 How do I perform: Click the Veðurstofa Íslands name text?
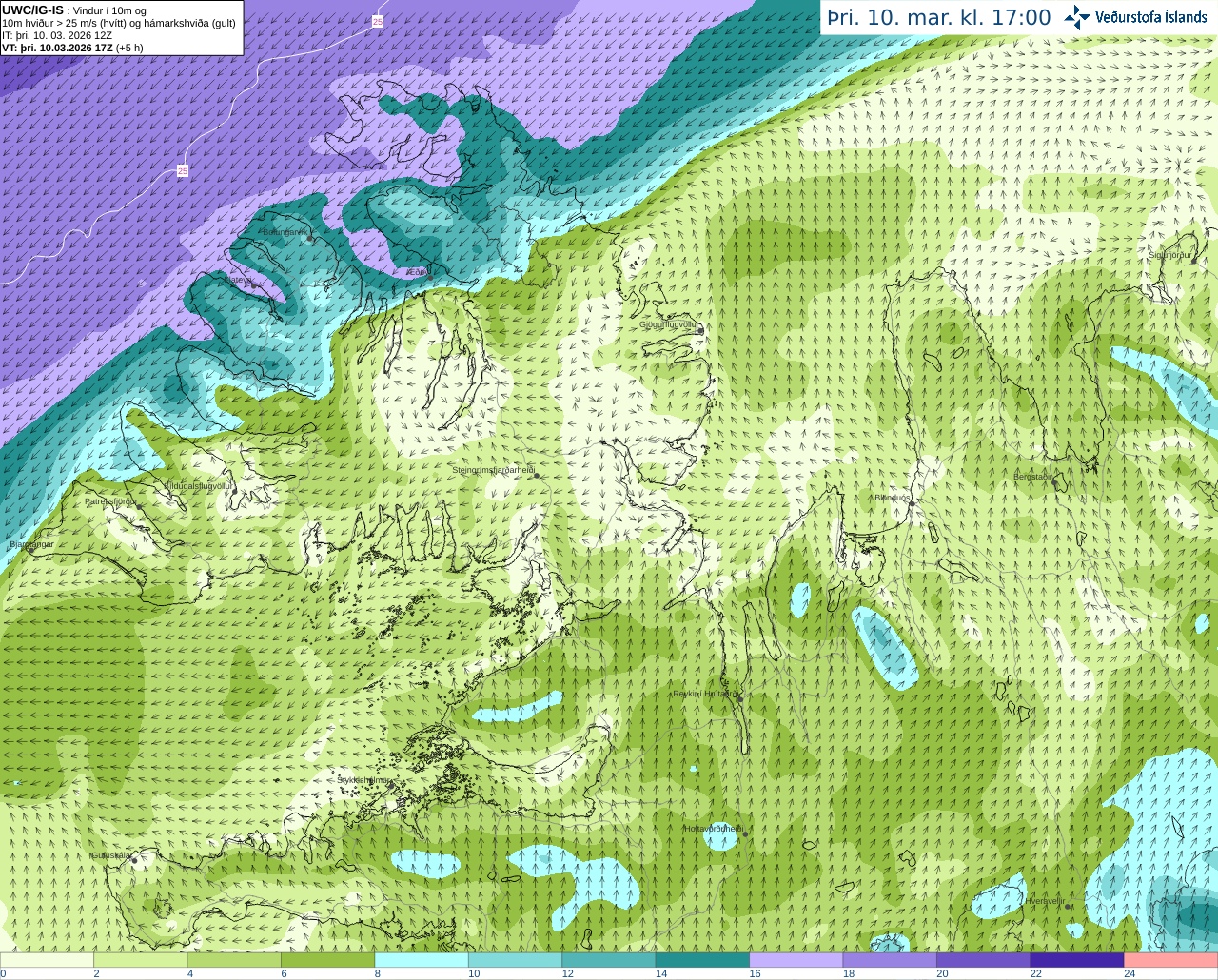coord(1150,17)
